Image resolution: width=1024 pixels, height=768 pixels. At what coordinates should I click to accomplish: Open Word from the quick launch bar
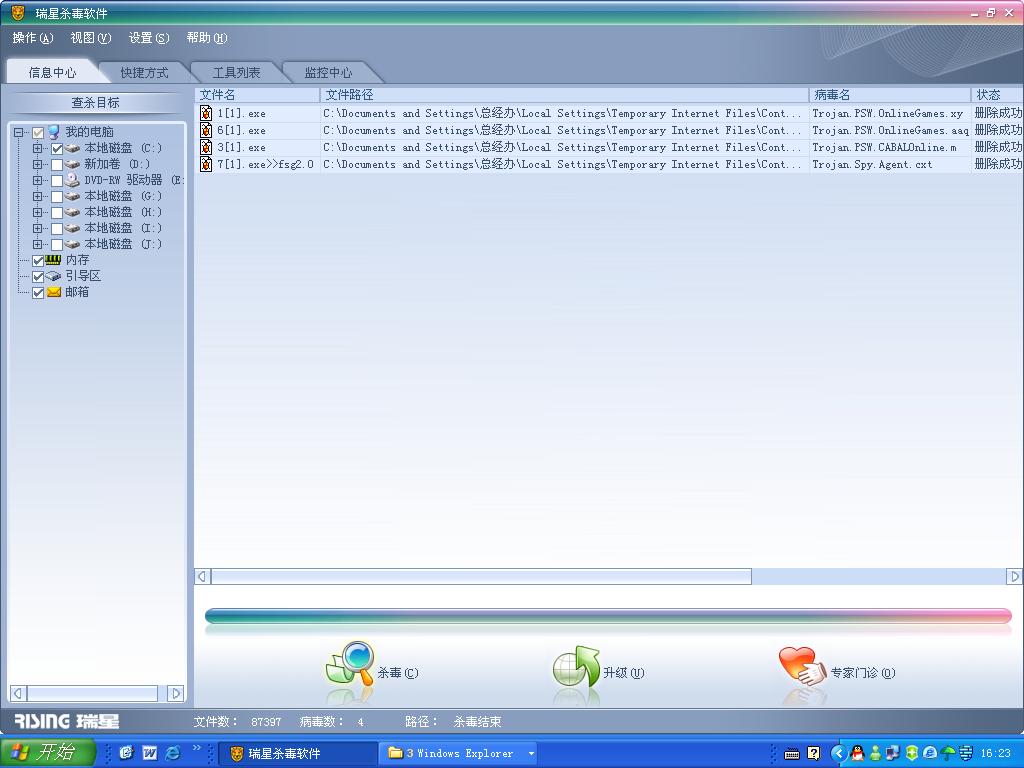click(x=150, y=753)
